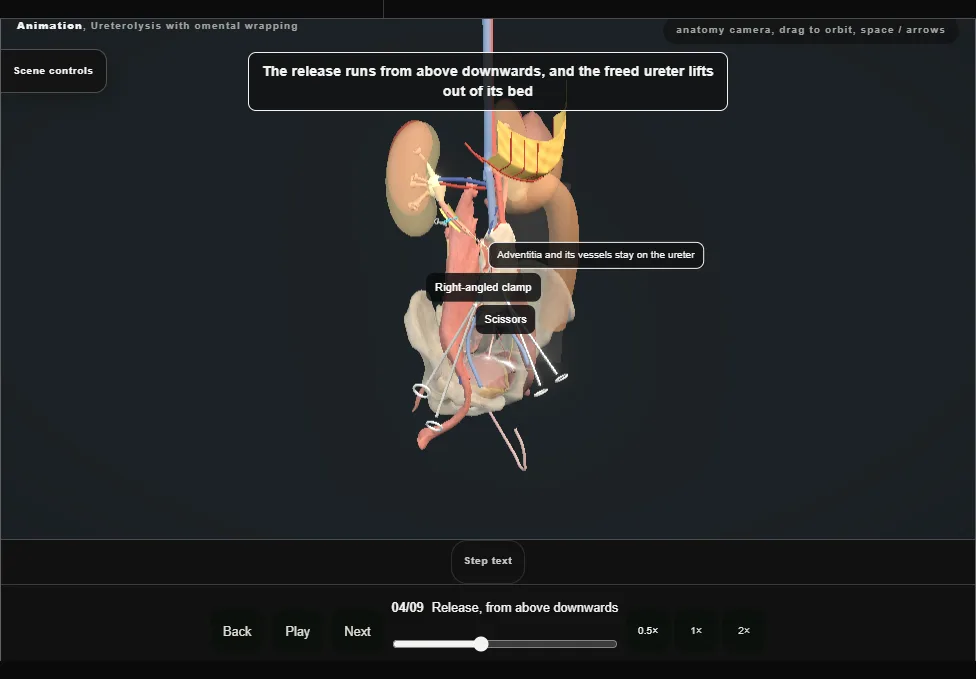Play the animation
Viewport: 976px width, 679px height.
[x=298, y=632]
